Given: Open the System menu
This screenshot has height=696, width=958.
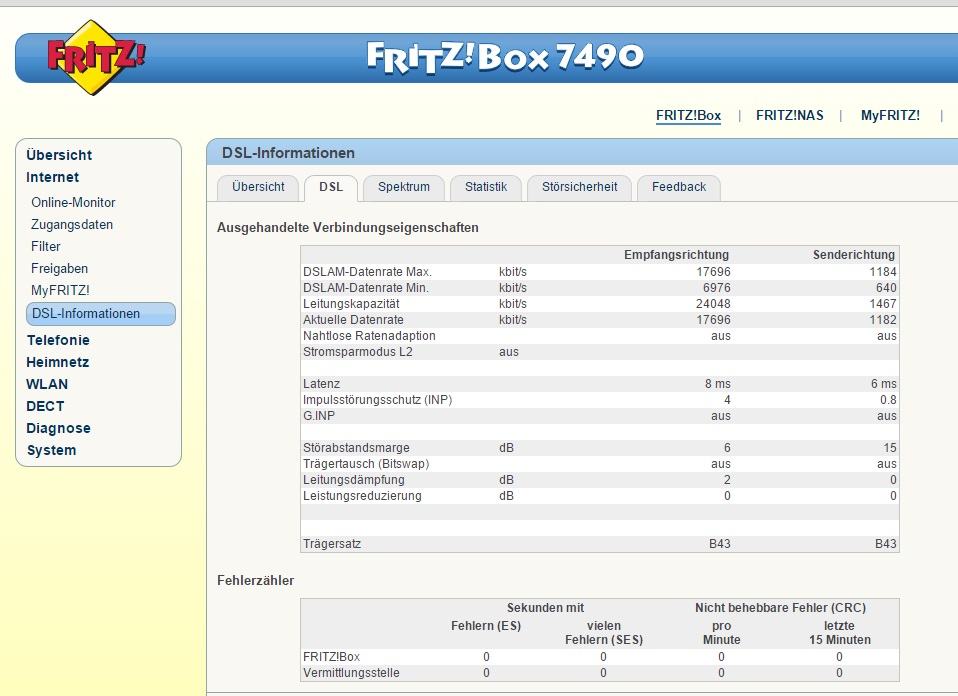Looking at the screenshot, I should (51, 450).
